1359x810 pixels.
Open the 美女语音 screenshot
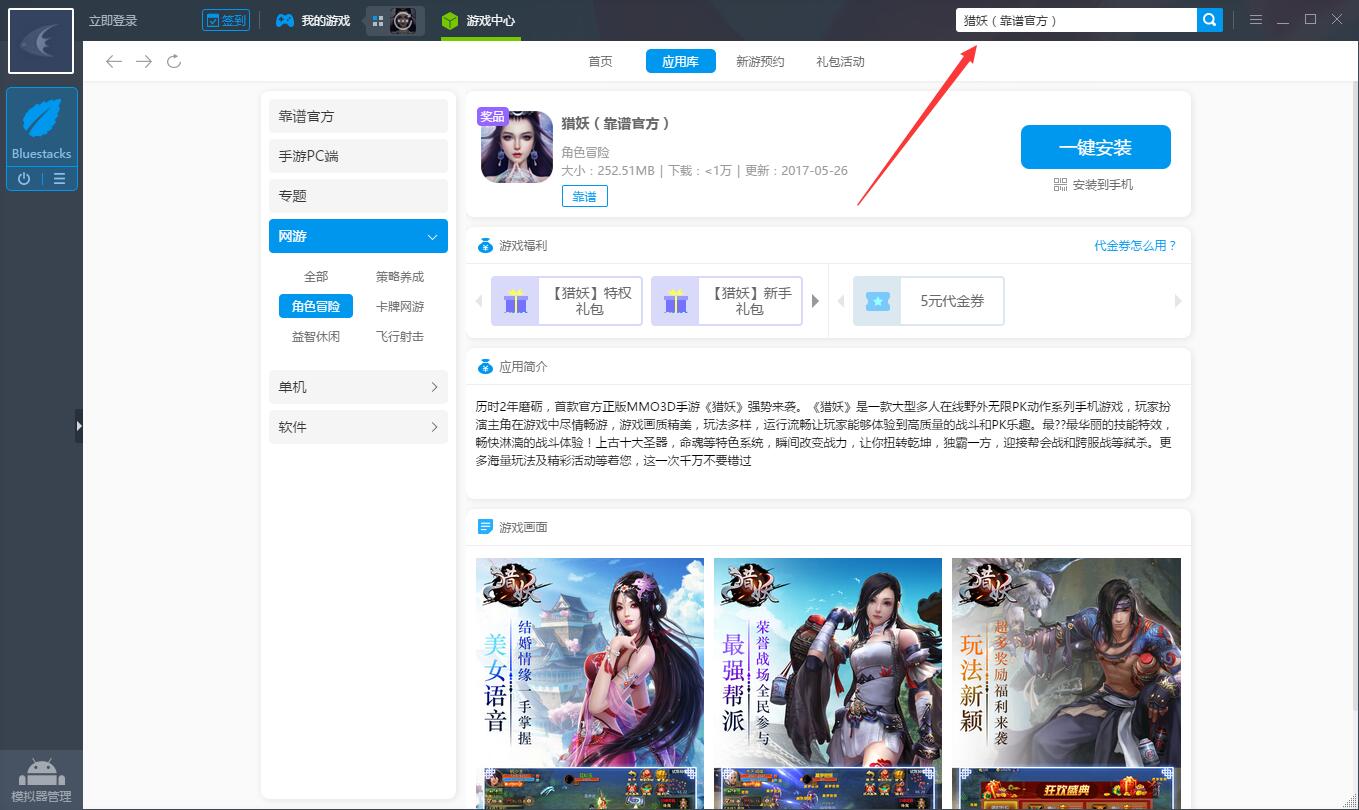(590, 683)
